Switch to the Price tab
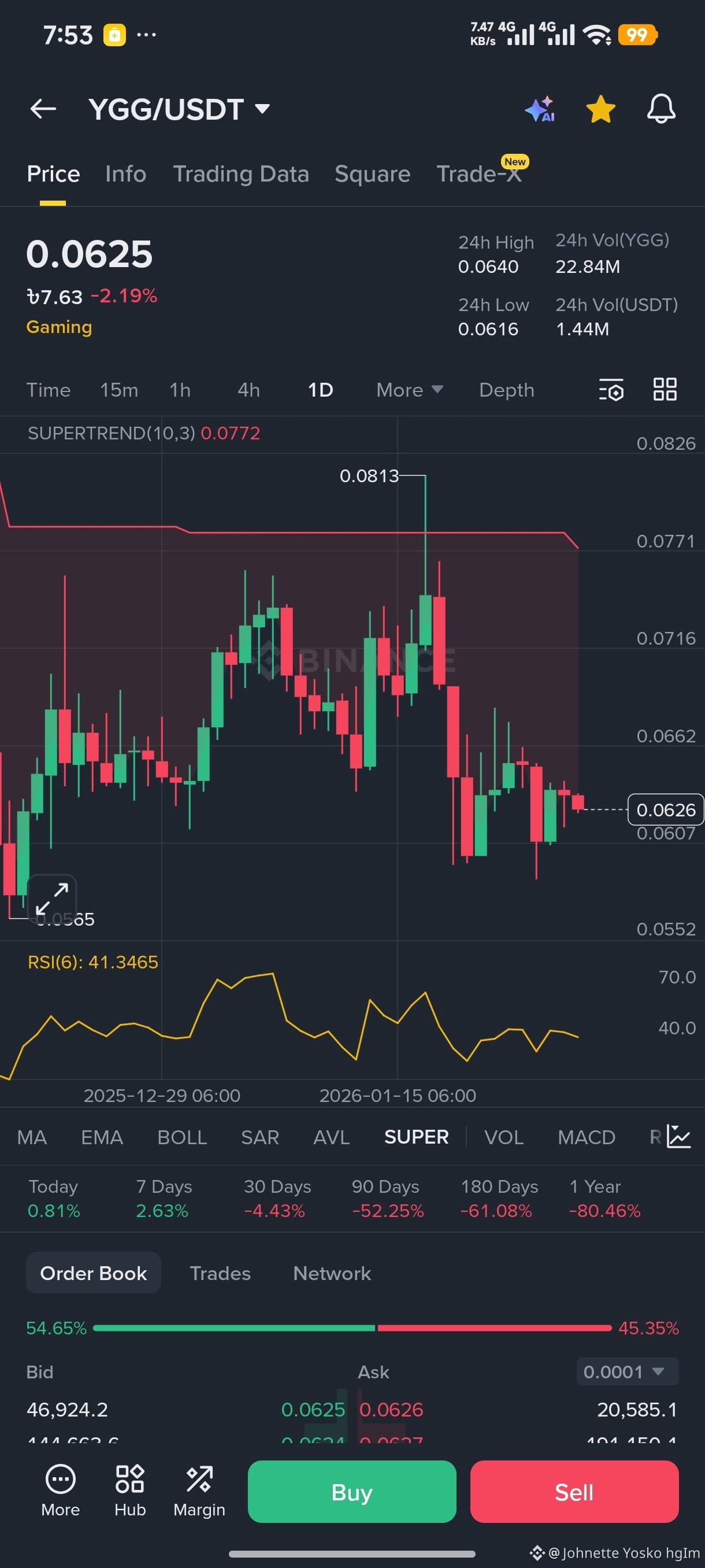This screenshot has height=1568, width=705. [x=54, y=174]
